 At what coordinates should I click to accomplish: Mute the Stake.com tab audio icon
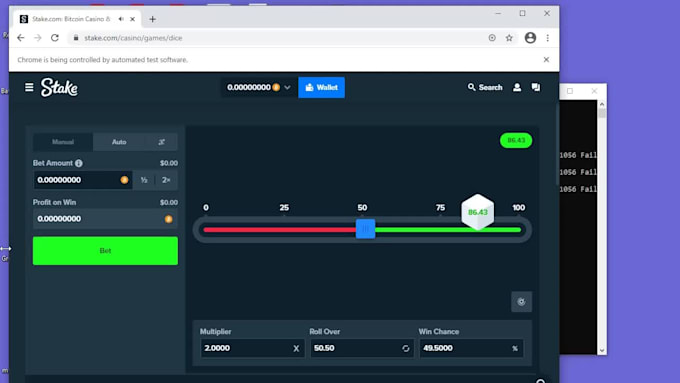tap(121, 19)
